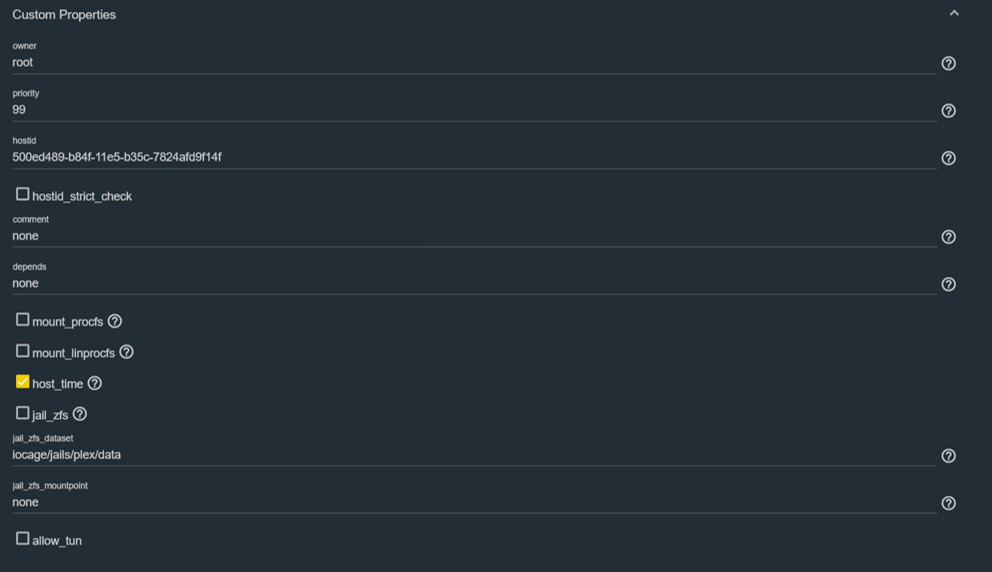Check the jail_zfs checkbox
Screen dimensions: 992x572
22,413
